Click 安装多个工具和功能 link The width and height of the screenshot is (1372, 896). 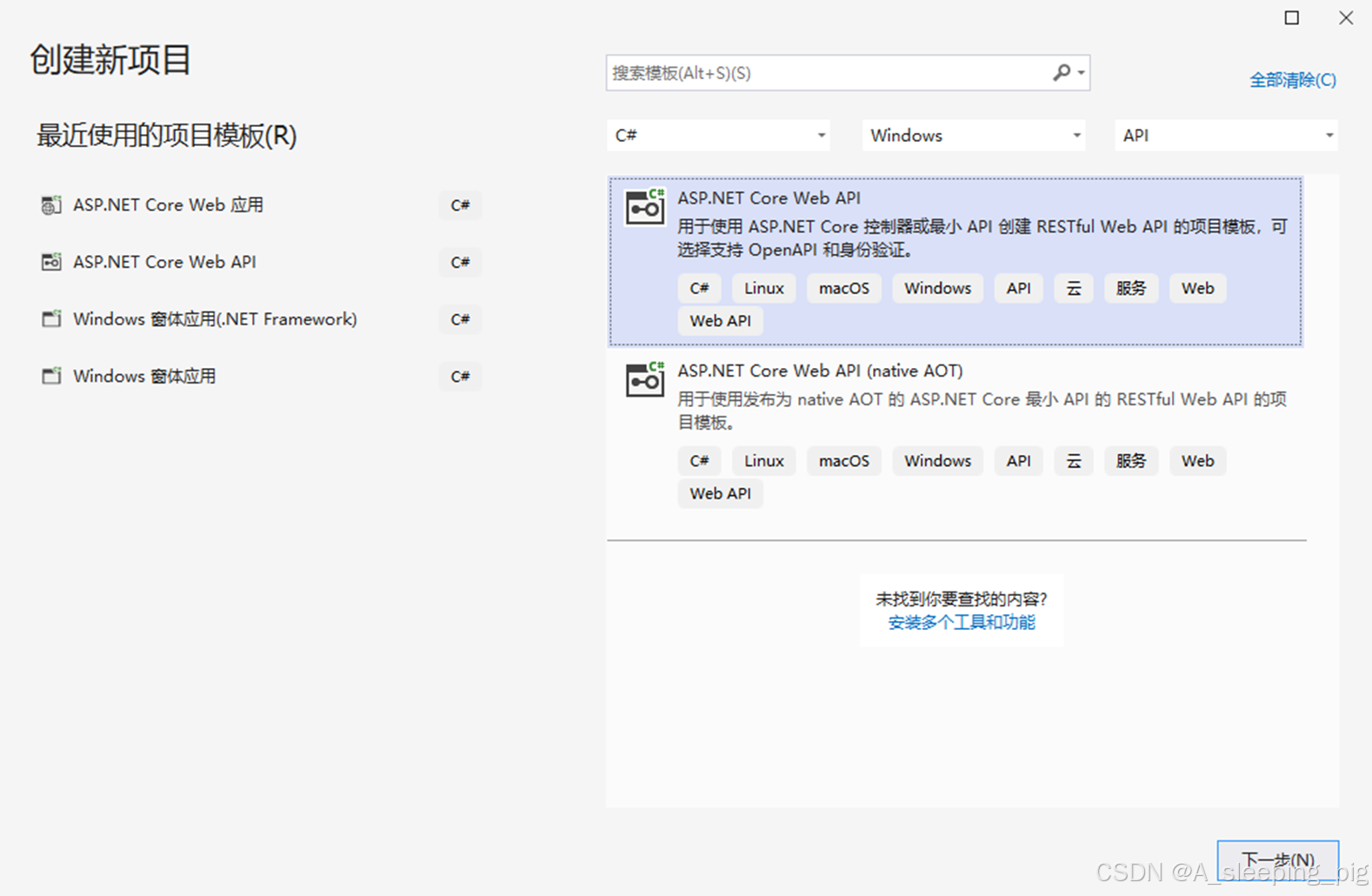pyautogui.click(x=962, y=623)
